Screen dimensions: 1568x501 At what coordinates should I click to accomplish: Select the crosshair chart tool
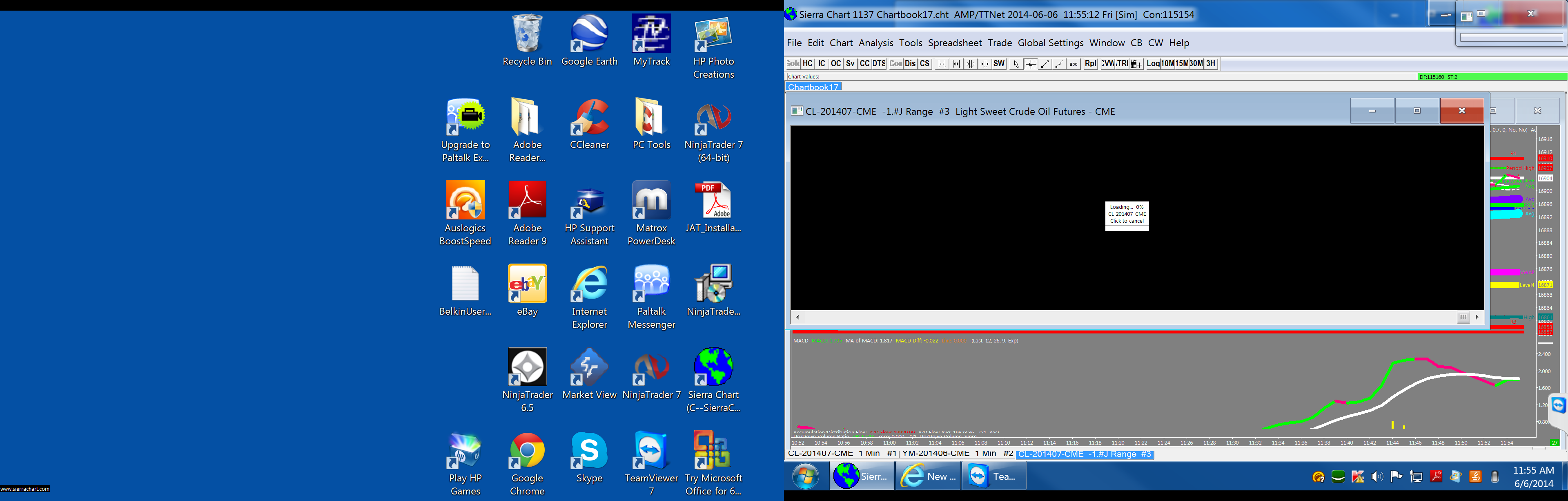click(1031, 64)
